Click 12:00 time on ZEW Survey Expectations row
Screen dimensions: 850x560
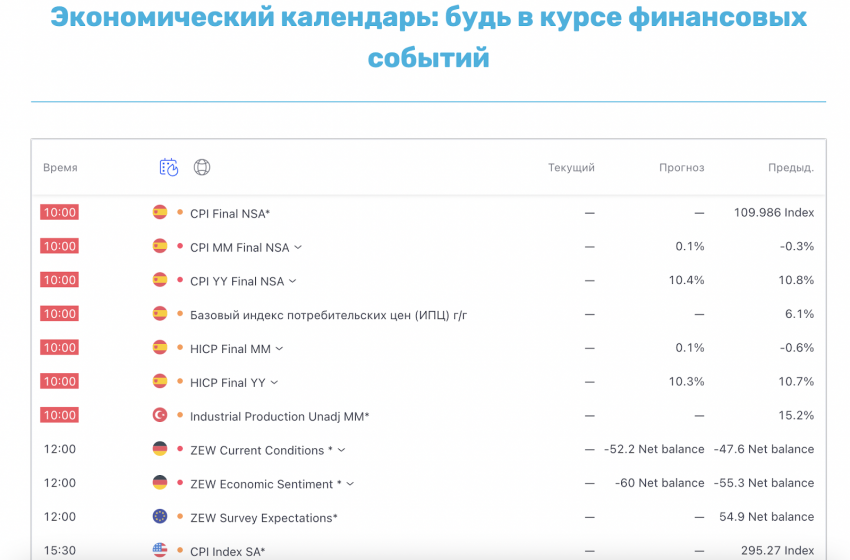[x=60, y=517]
